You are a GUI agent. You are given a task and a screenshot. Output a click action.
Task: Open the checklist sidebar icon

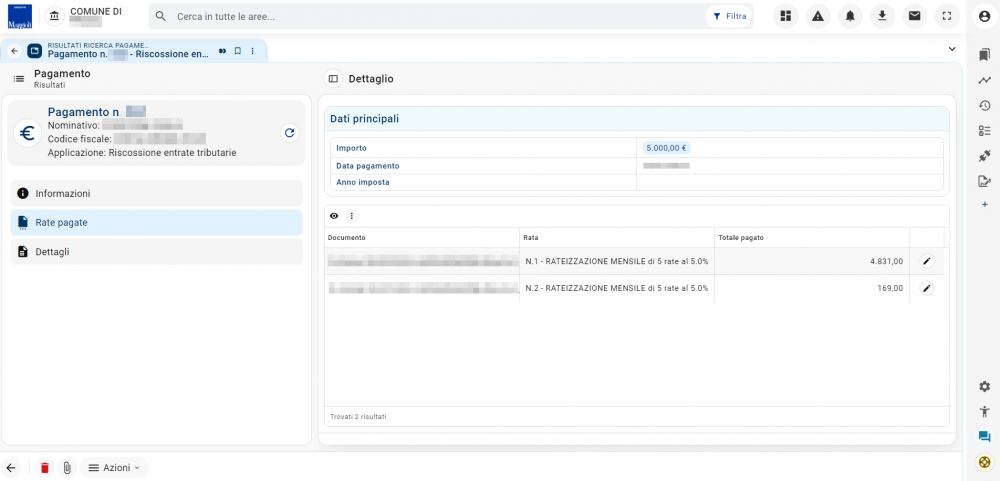(x=984, y=131)
